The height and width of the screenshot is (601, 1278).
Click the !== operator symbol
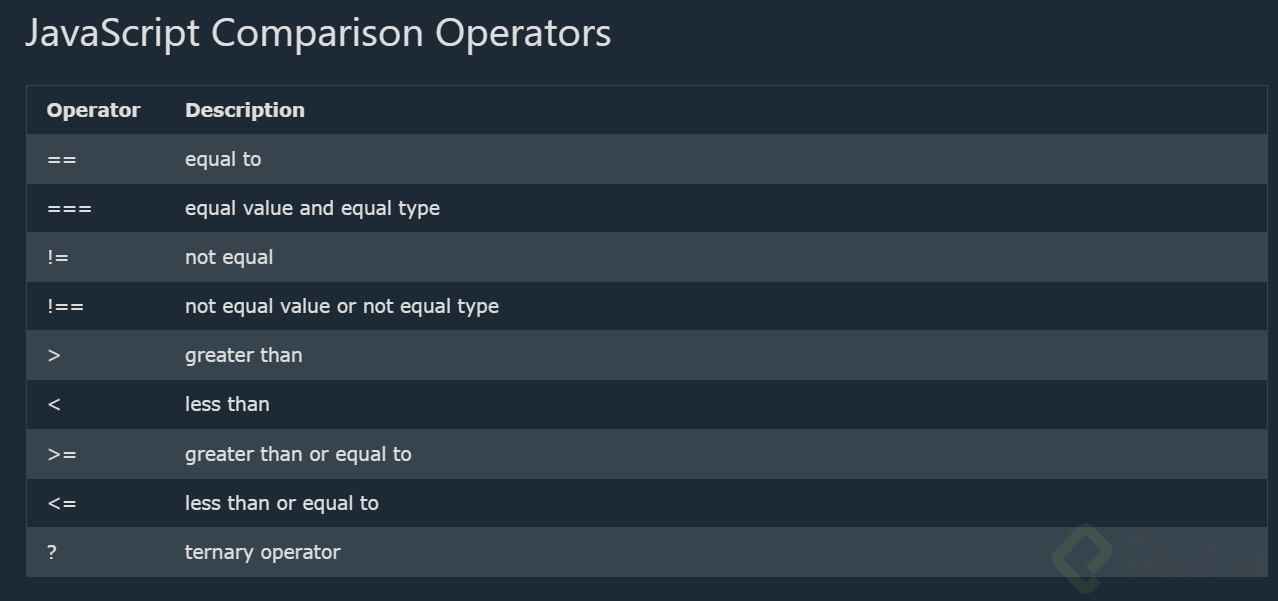pyautogui.click(x=65, y=306)
